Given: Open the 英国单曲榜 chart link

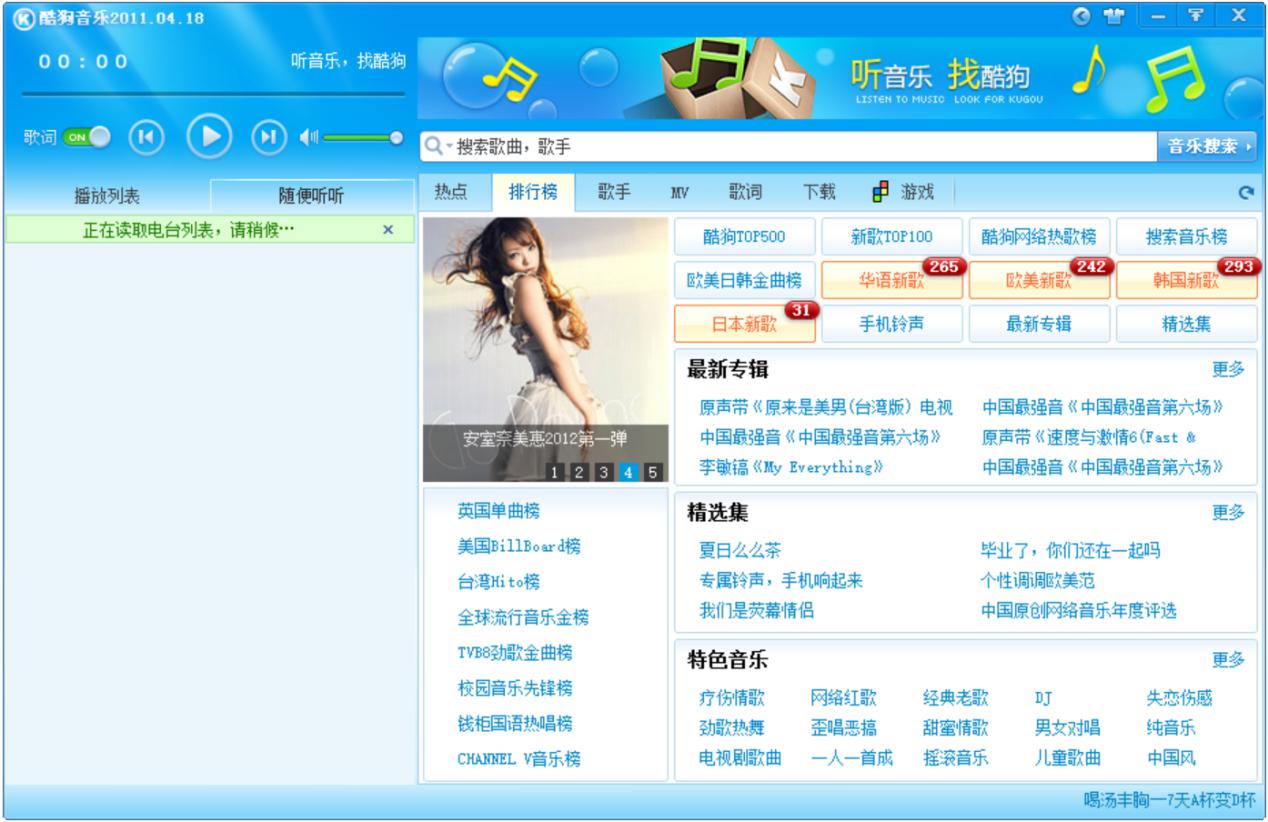Looking at the screenshot, I should tap(499, 511).
